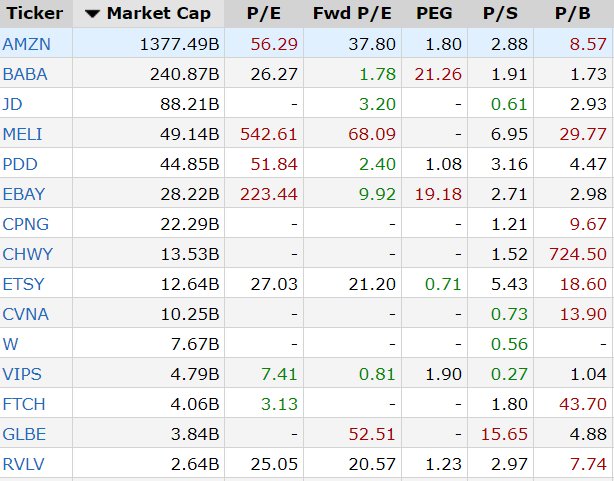Select MELI market cap 49.14B
The height and width of the screenshot is (481, 614).
pyautogui.click(x=190, y=134)
